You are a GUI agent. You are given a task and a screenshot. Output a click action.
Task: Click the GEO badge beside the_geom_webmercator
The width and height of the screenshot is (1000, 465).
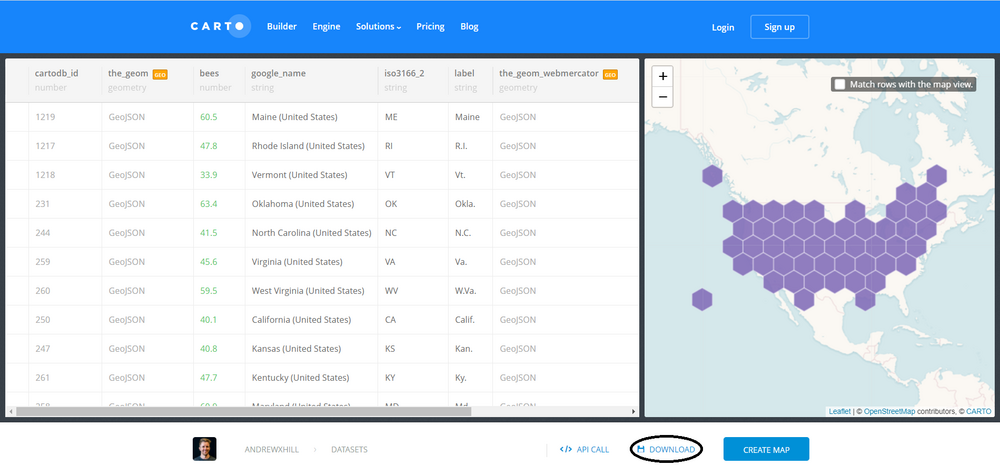coord(609,74)
